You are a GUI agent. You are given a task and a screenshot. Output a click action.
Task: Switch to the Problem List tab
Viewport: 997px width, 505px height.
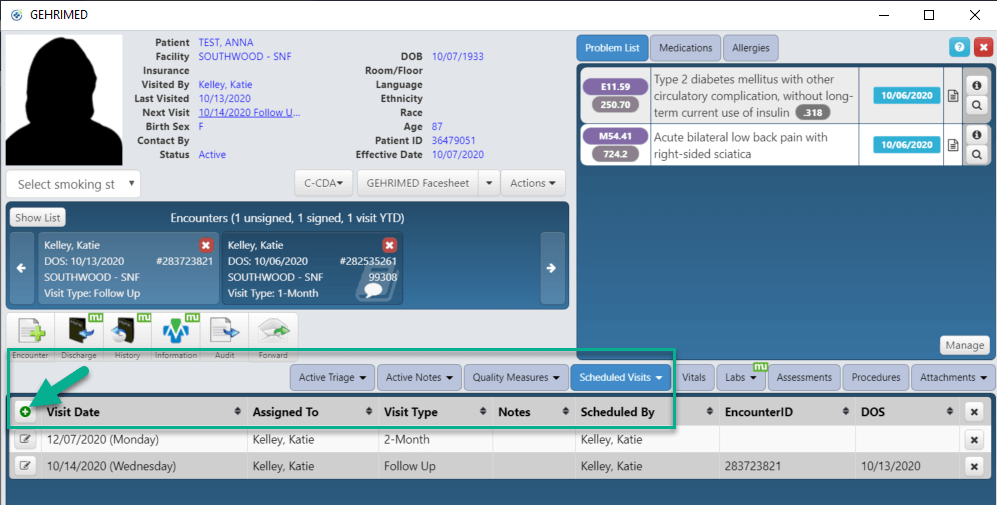612,48
